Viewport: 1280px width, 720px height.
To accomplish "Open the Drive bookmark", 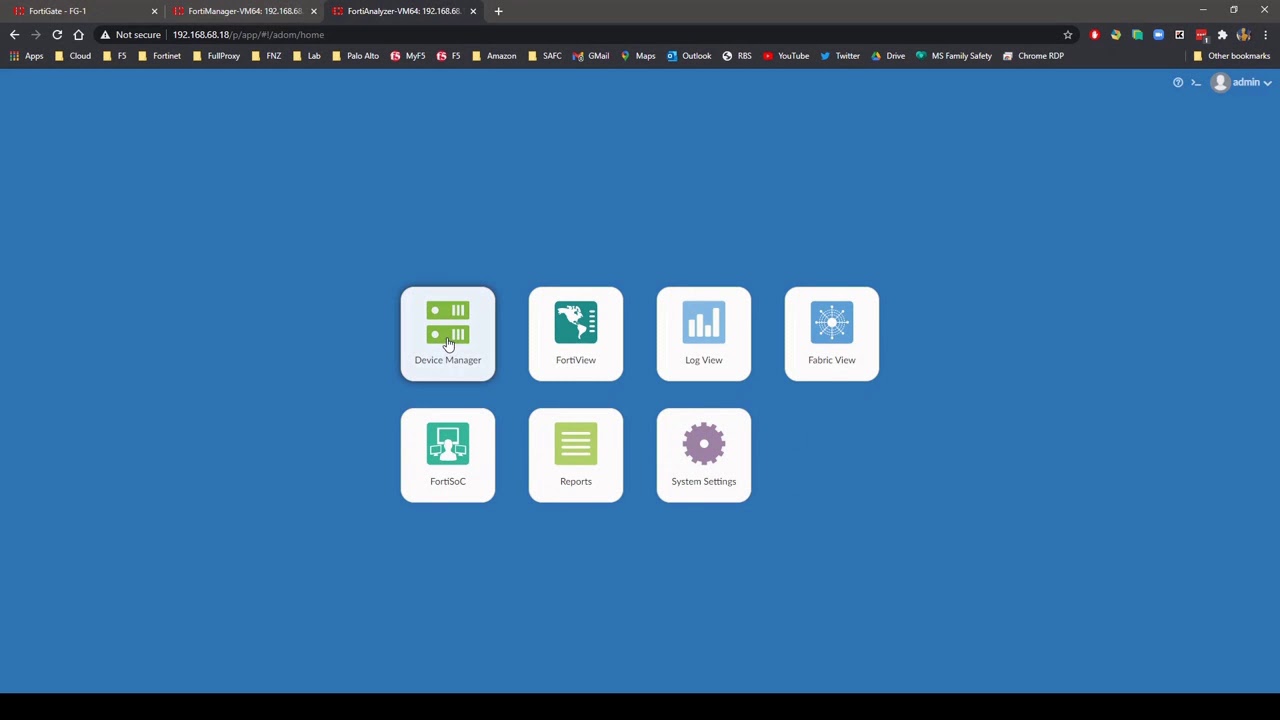I will click(x=888, y=56).
